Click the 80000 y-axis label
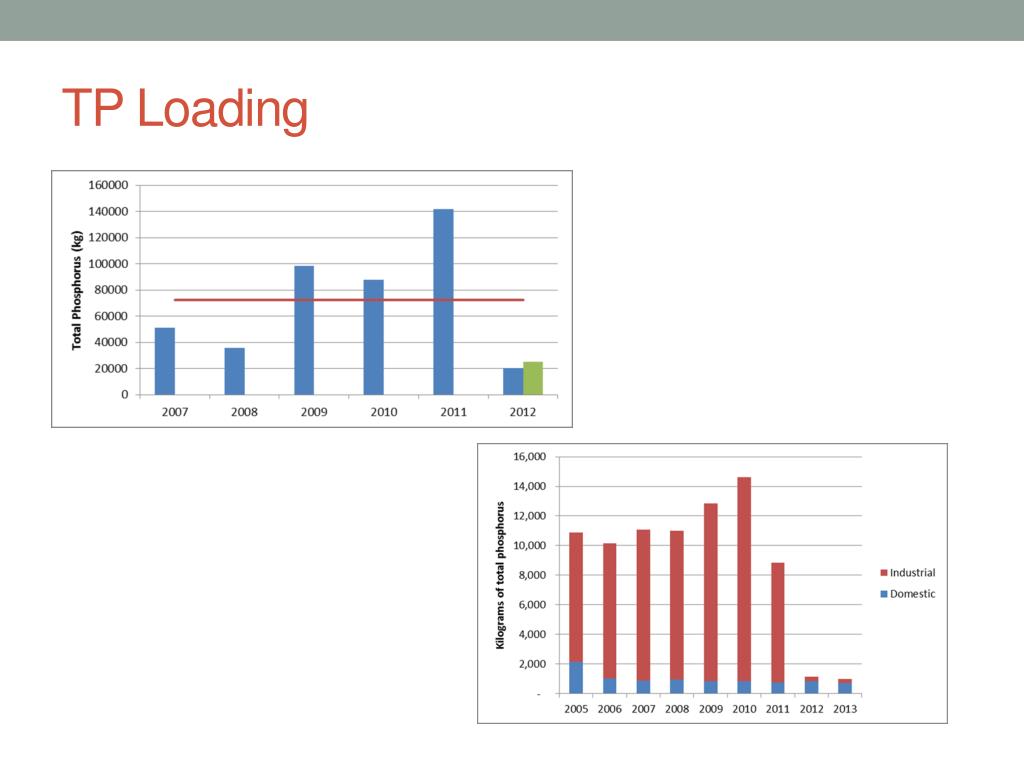 coord(111,290)
